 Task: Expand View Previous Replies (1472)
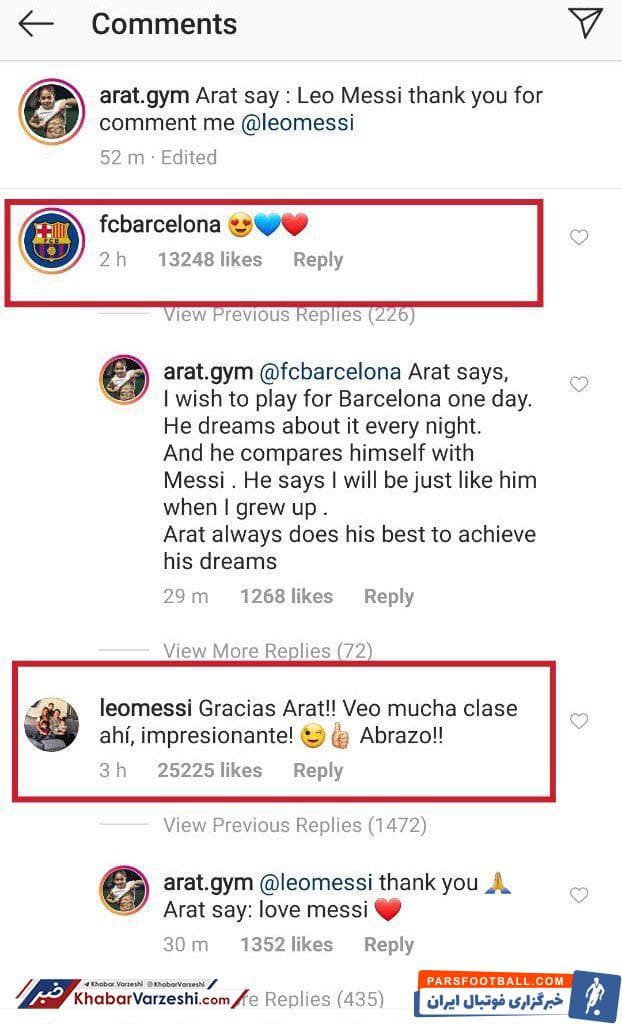[x=294, y=825]
